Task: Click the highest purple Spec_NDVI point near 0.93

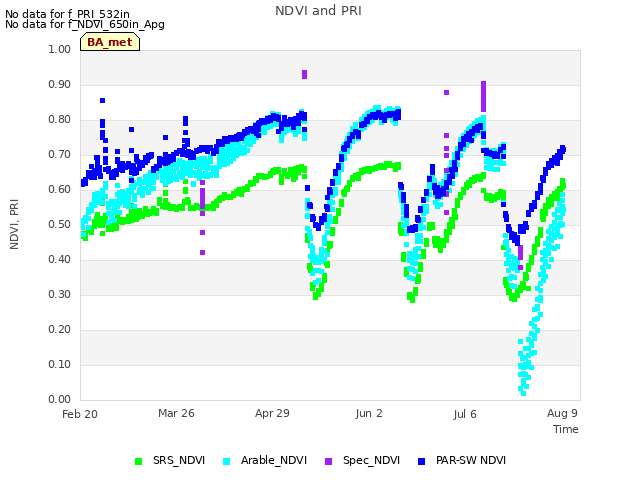Action: click(x=304, y=74)
